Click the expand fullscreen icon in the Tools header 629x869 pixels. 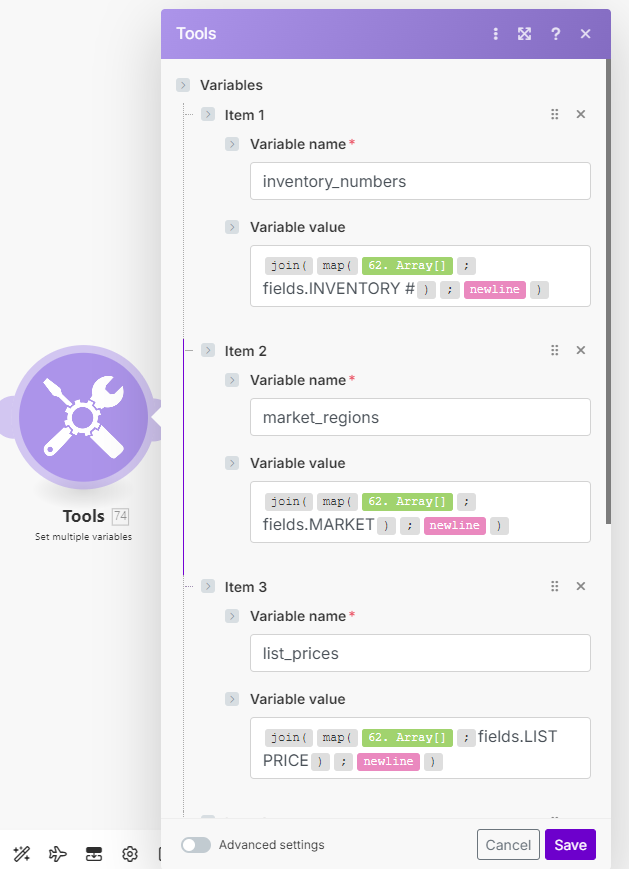(x=524, y=34)
